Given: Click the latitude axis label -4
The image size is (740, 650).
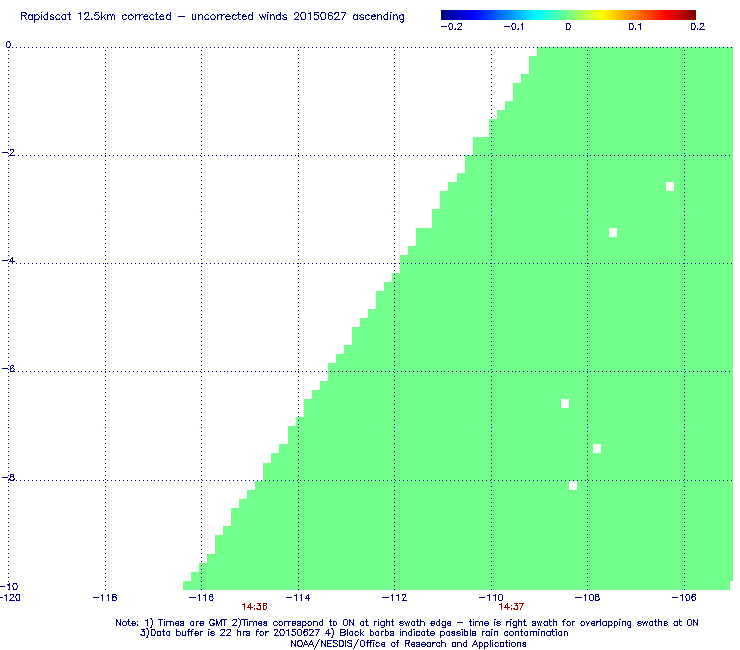Looking at the screenshot, I should point(8,261).
